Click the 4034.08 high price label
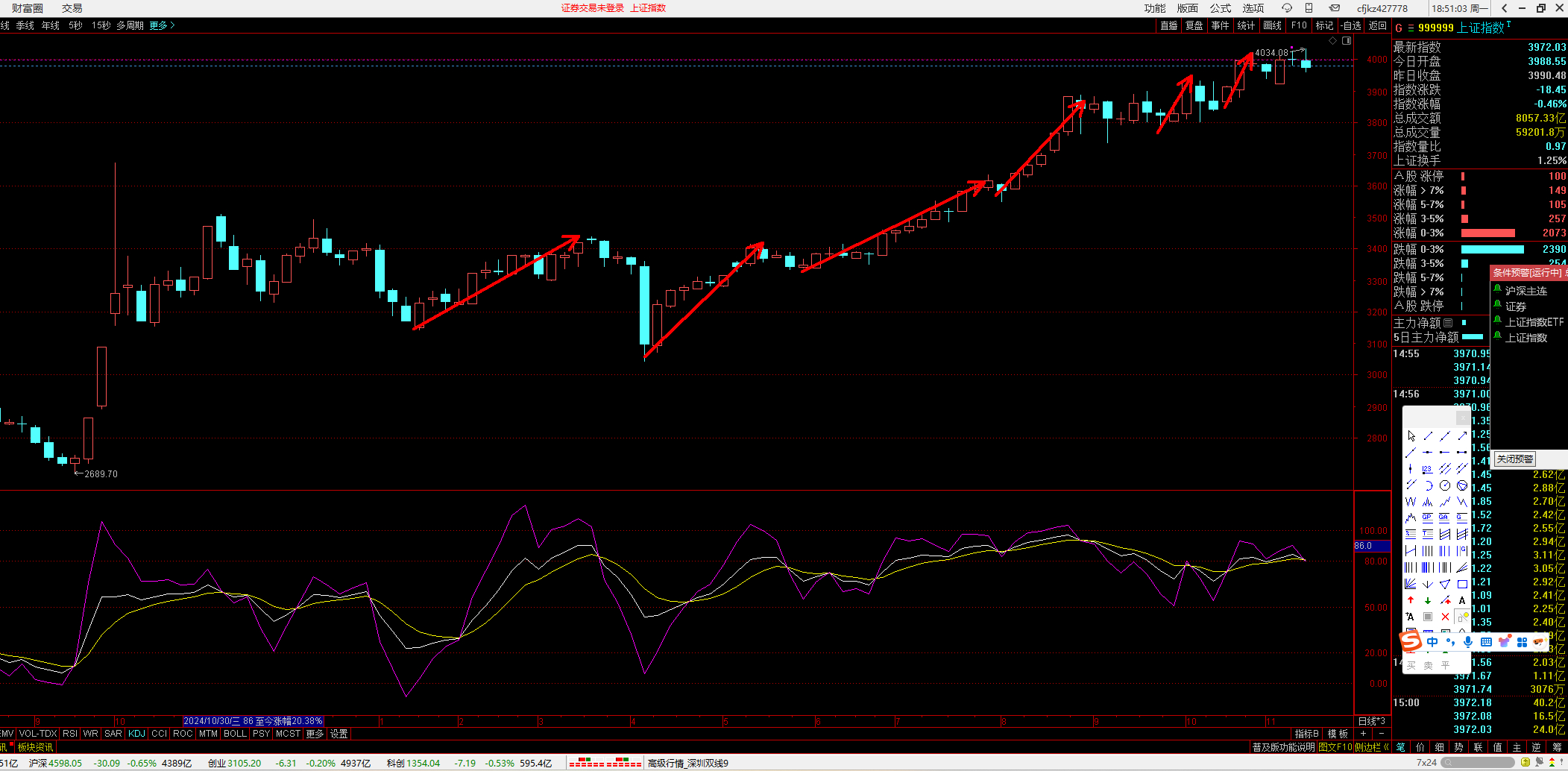Screen dimensions: 1568x771 tap(1271, 53)
